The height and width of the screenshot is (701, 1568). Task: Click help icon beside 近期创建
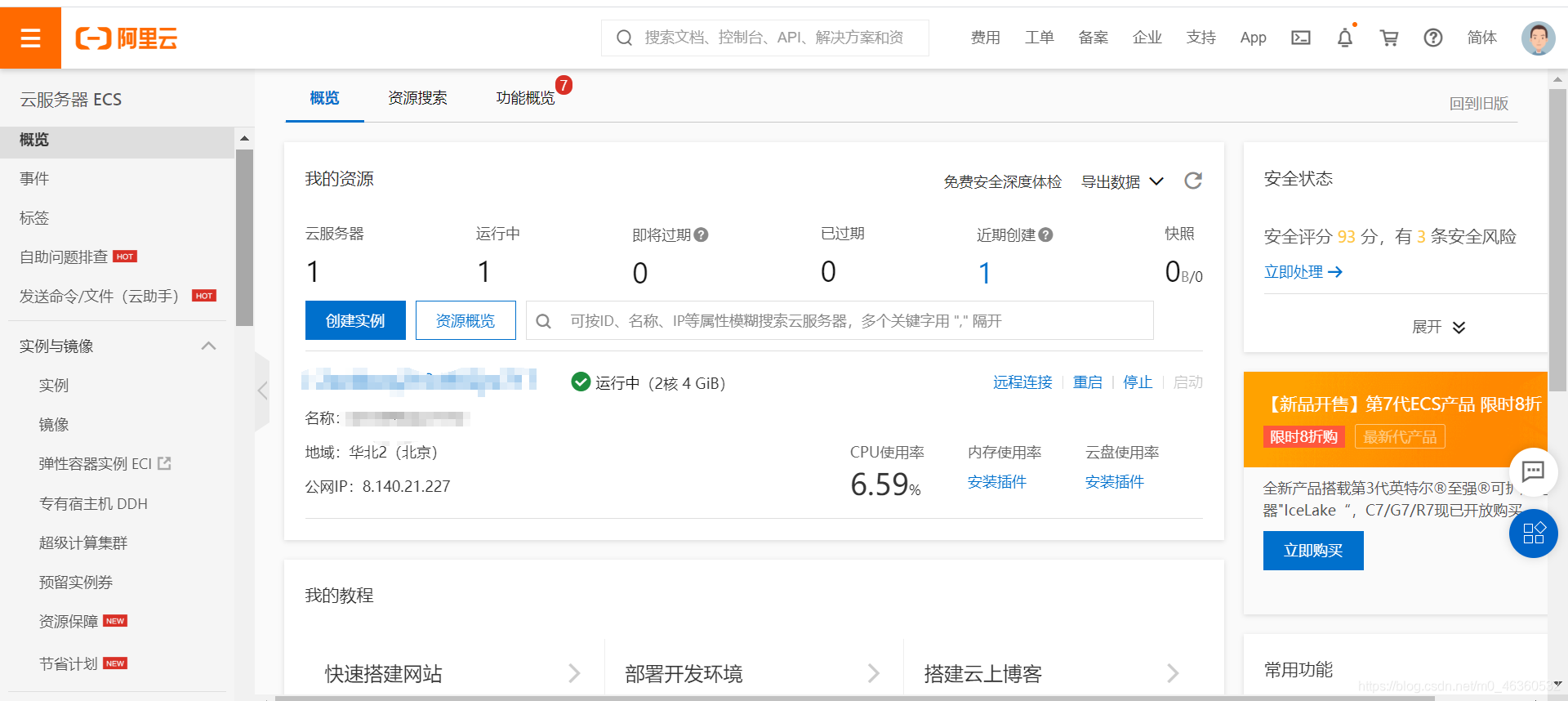click(x=1045, y=235)
